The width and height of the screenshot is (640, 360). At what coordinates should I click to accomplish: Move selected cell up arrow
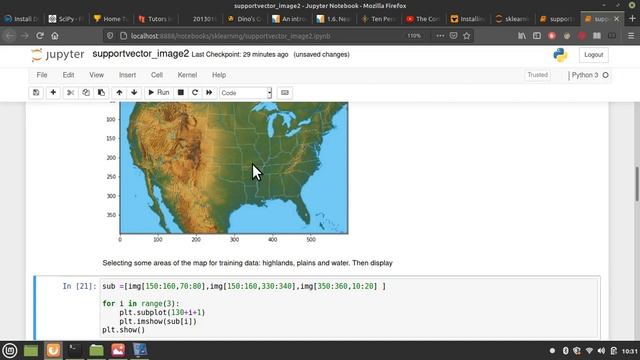[119, 93]
